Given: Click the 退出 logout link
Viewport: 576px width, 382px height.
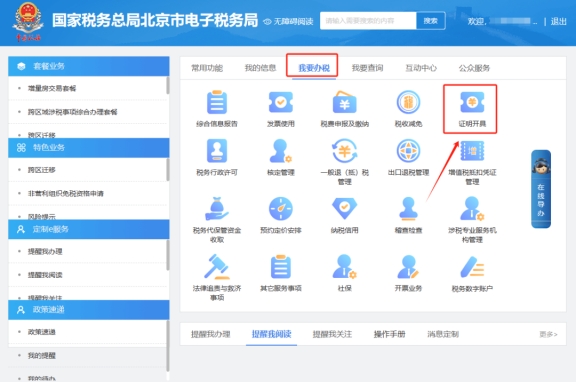Looking at the screenshot, I should coord(558,21).
